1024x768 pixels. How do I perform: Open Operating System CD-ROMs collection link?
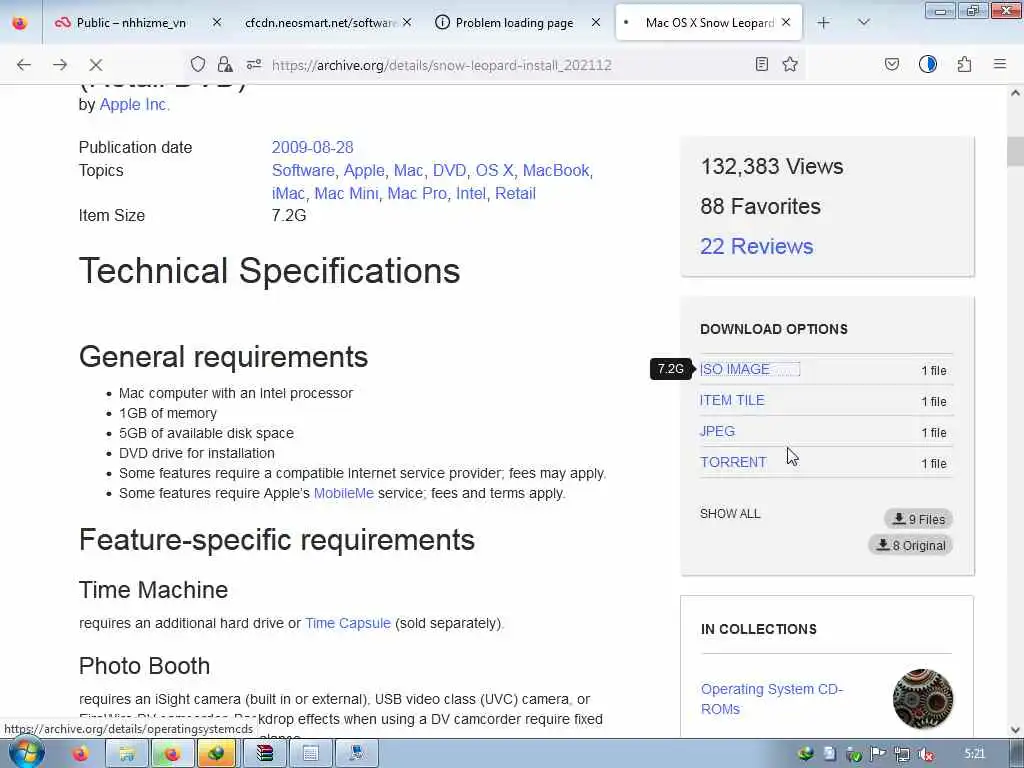pyautogui.click(x=771, y=699)
